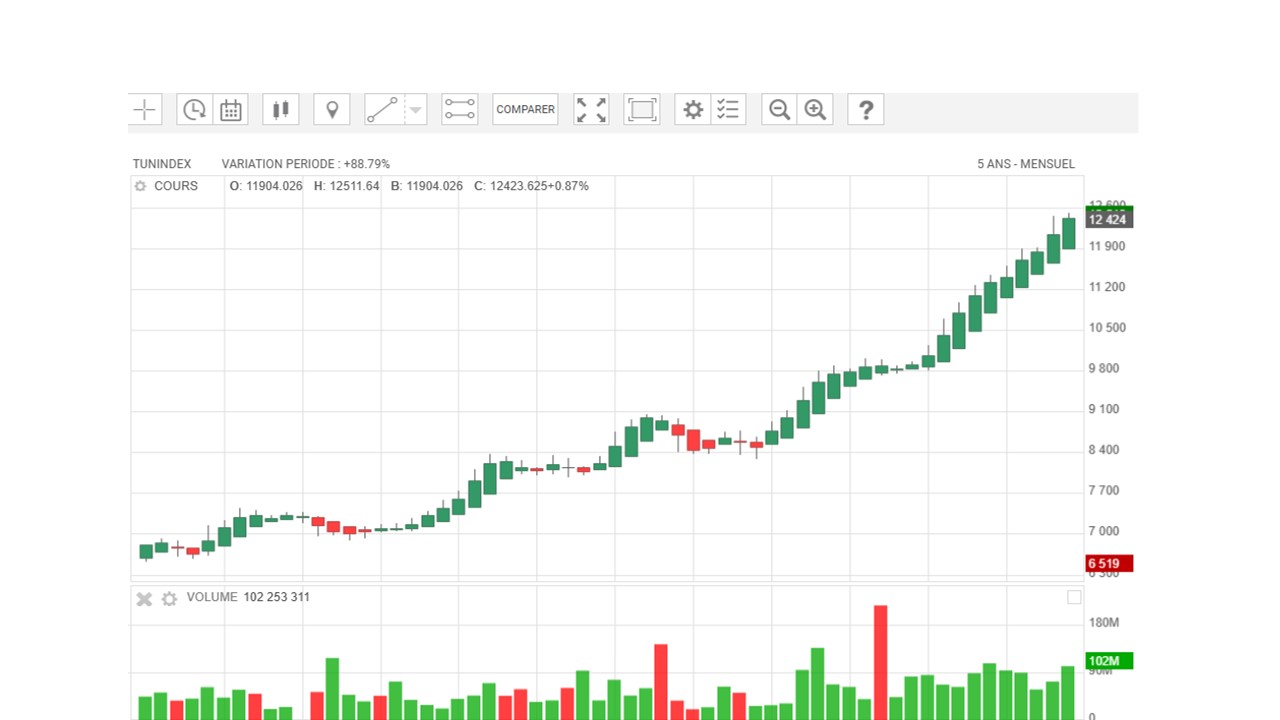Enter fullscreen with the expand arrows icon
Image resolution: width=1280 pixels, height=720 pixels.
pyautogui.click(x=591, y=110)
